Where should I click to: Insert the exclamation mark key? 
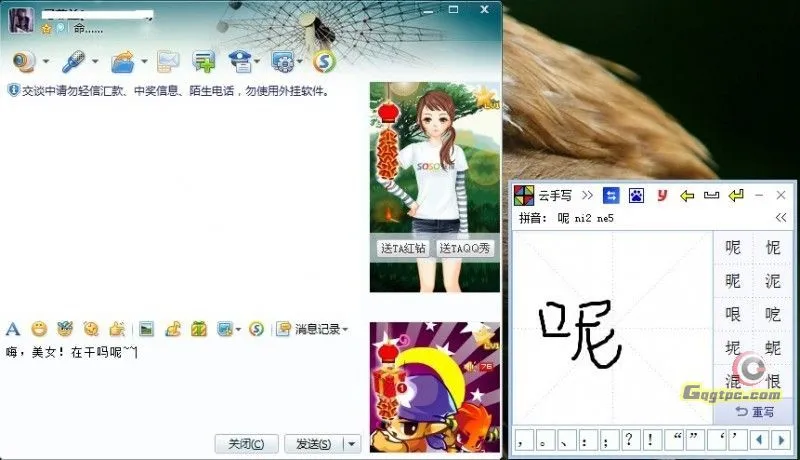coord(651,440)
